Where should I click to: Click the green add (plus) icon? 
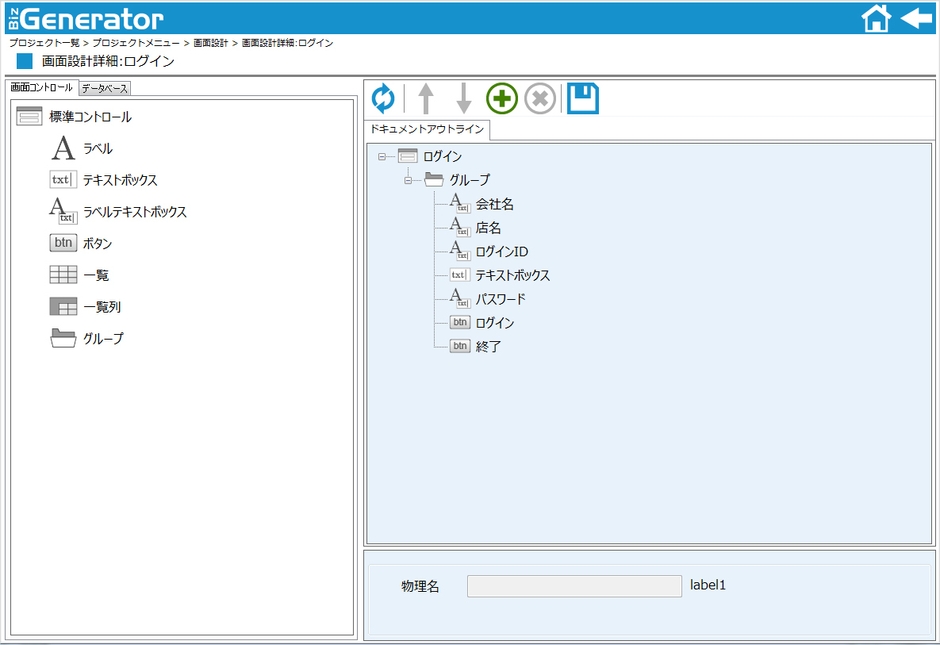[501, 98]
